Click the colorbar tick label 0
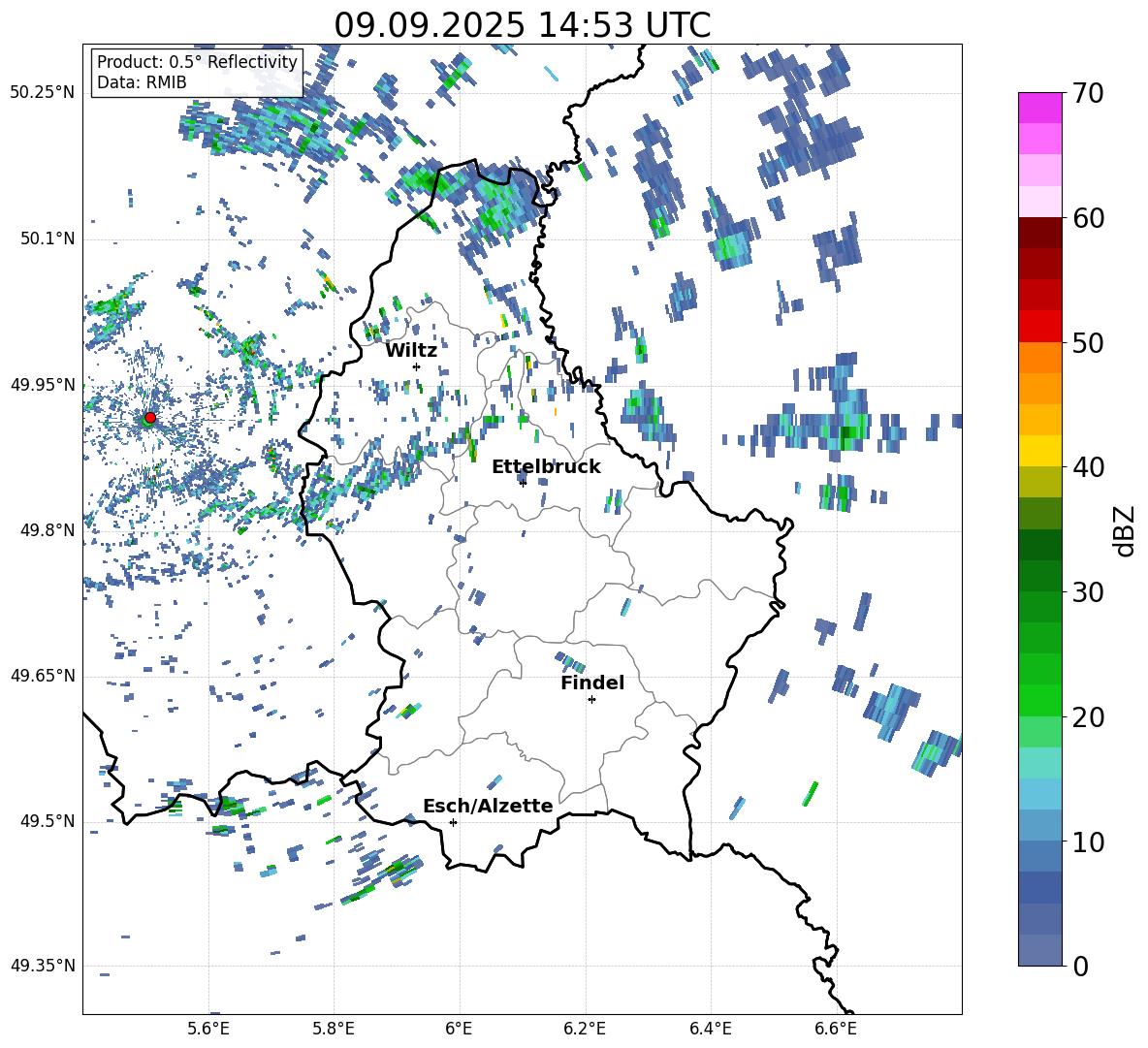Screen dimensions: 1148x1048 1080,967
